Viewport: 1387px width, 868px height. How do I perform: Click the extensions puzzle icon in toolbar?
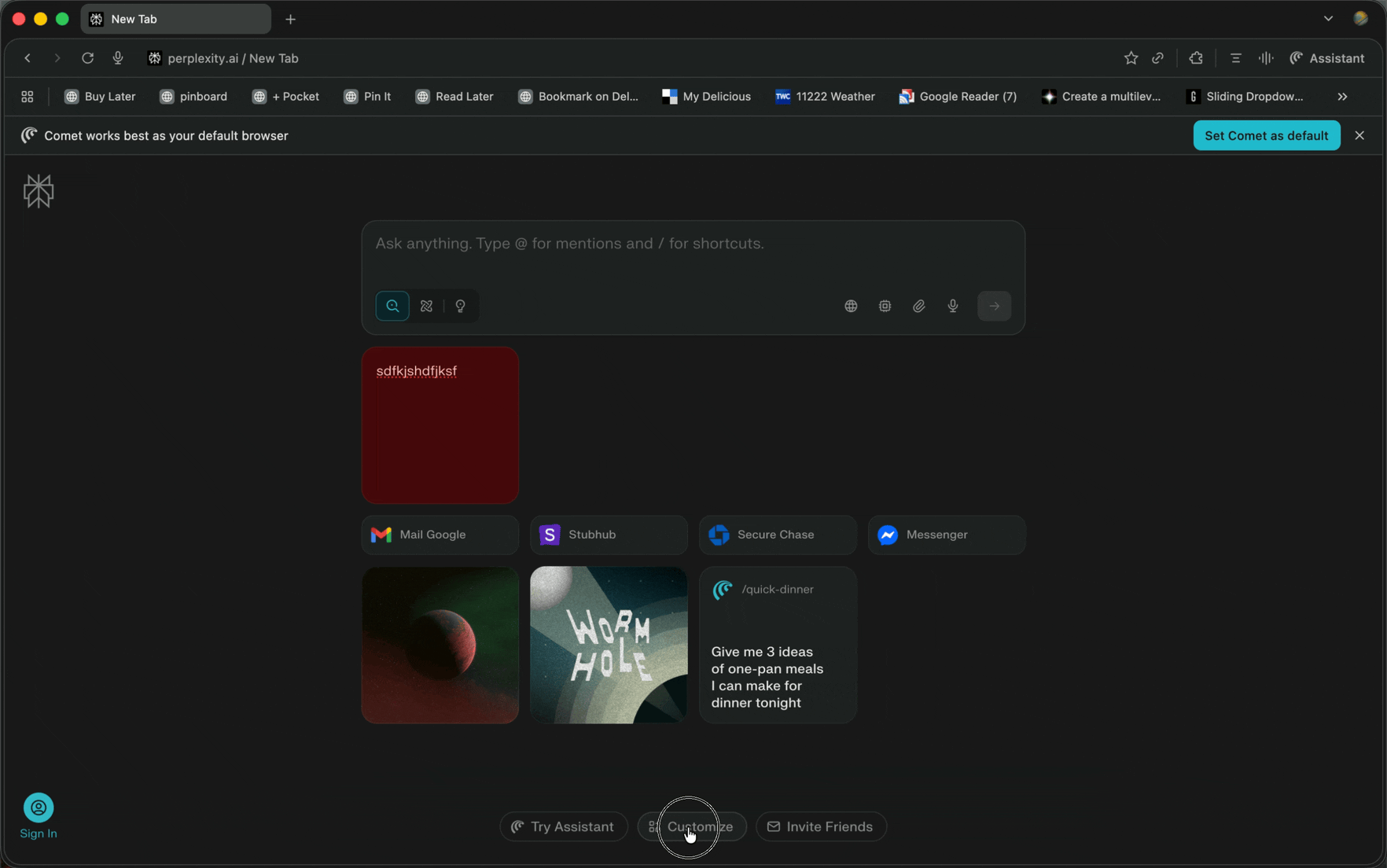click(x=1196, y=58)
